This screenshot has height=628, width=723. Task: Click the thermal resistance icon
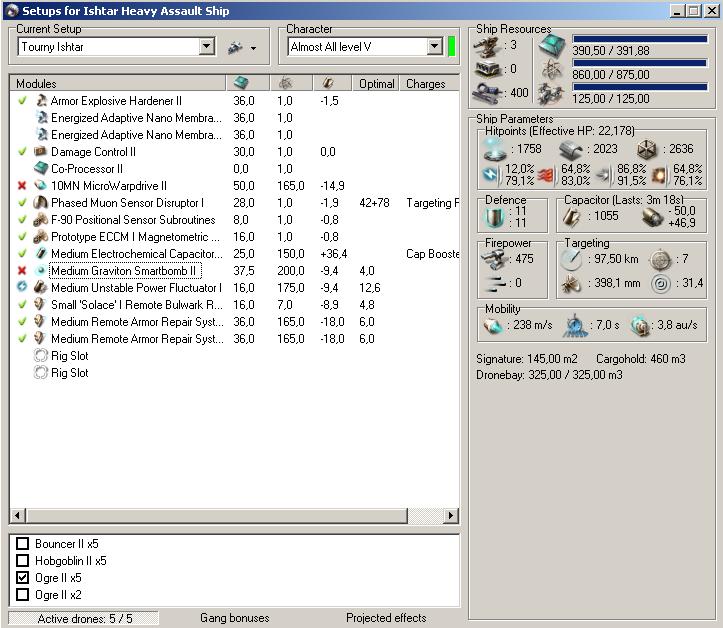[545, 175]
